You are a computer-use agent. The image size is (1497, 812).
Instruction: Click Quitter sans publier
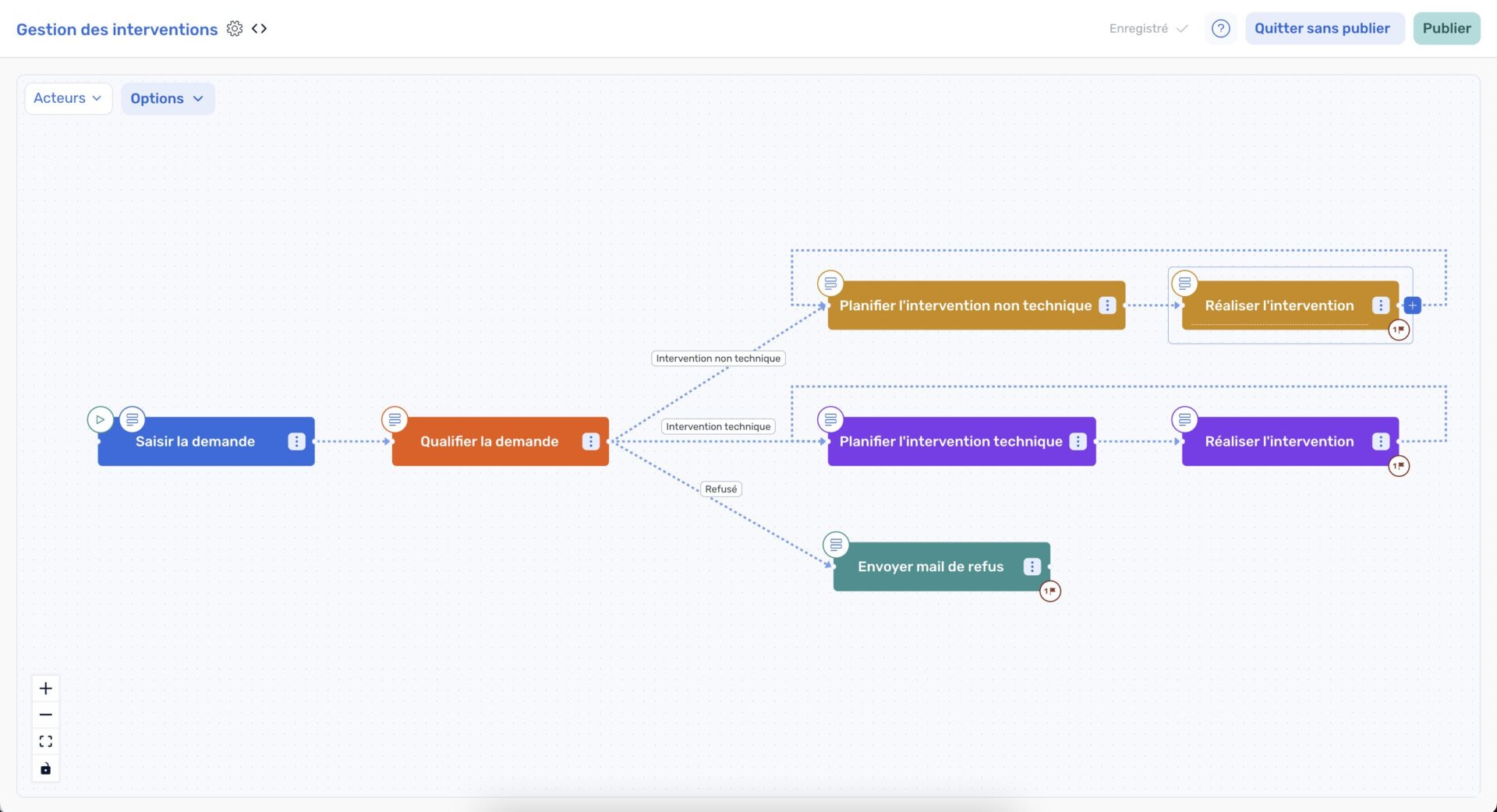(1322, 29)
